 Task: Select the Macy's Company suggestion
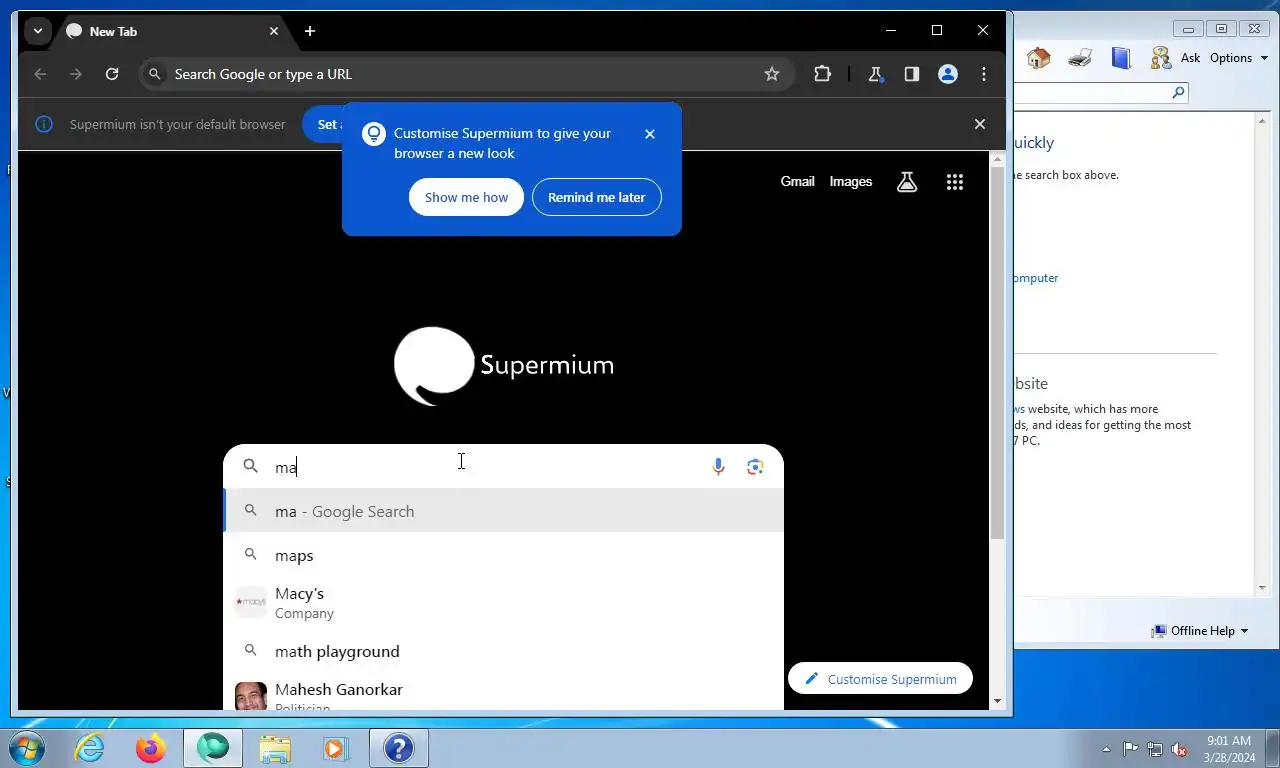(x=503, y=603)
